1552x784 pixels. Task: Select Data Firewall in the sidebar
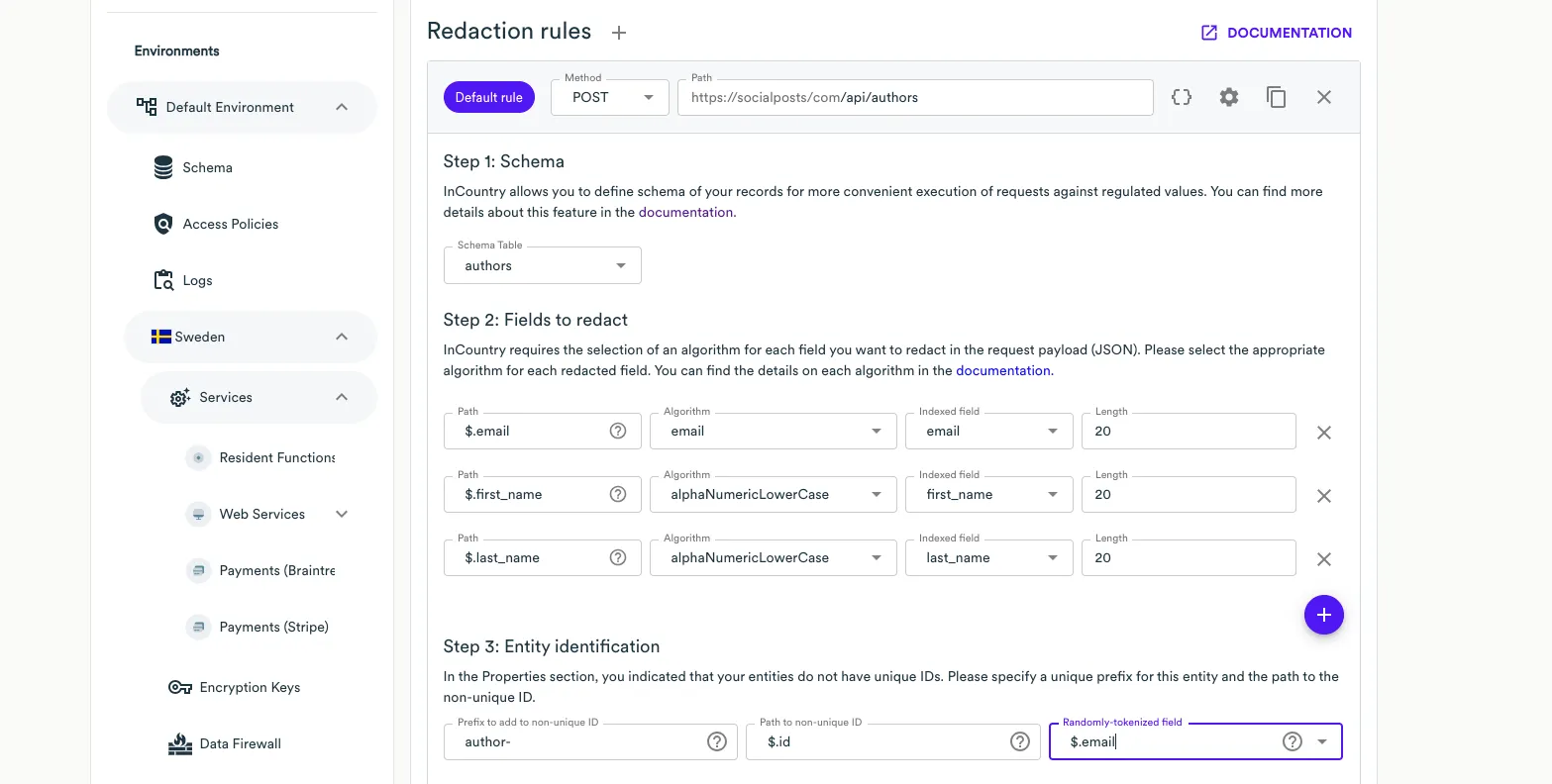coord(240,743)
